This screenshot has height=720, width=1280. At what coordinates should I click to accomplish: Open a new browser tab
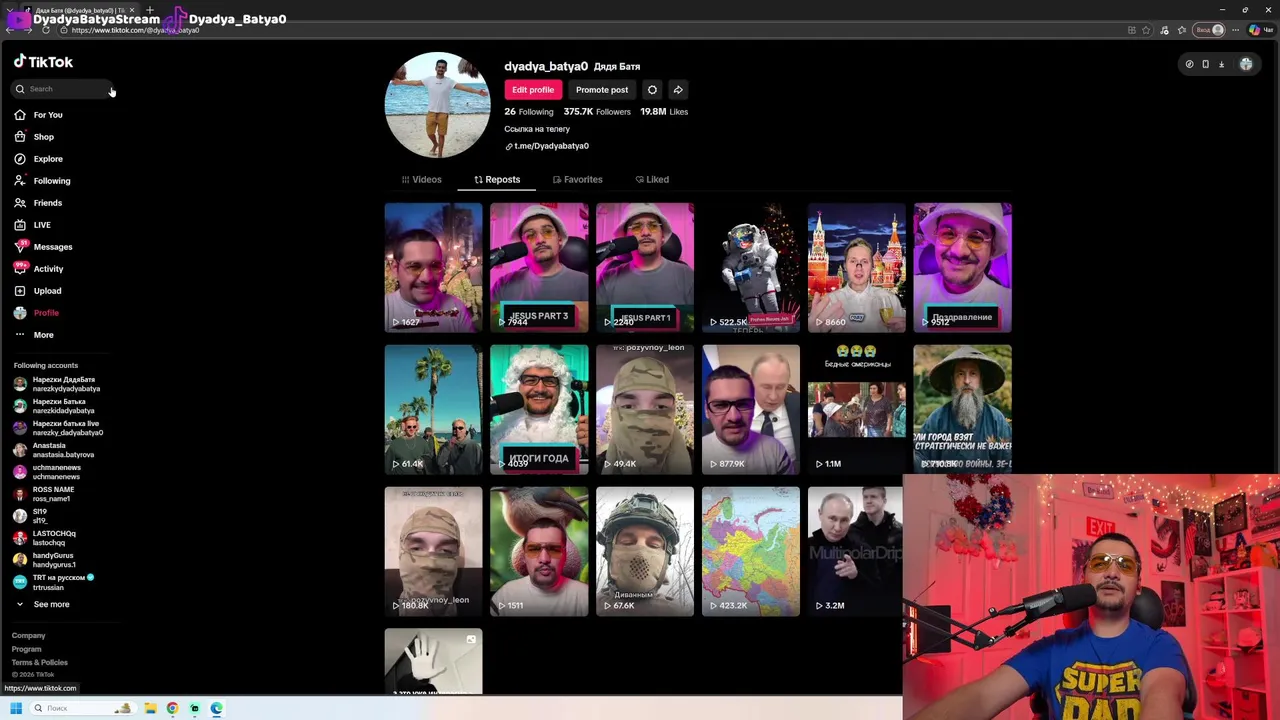click(x=149, y=10)
